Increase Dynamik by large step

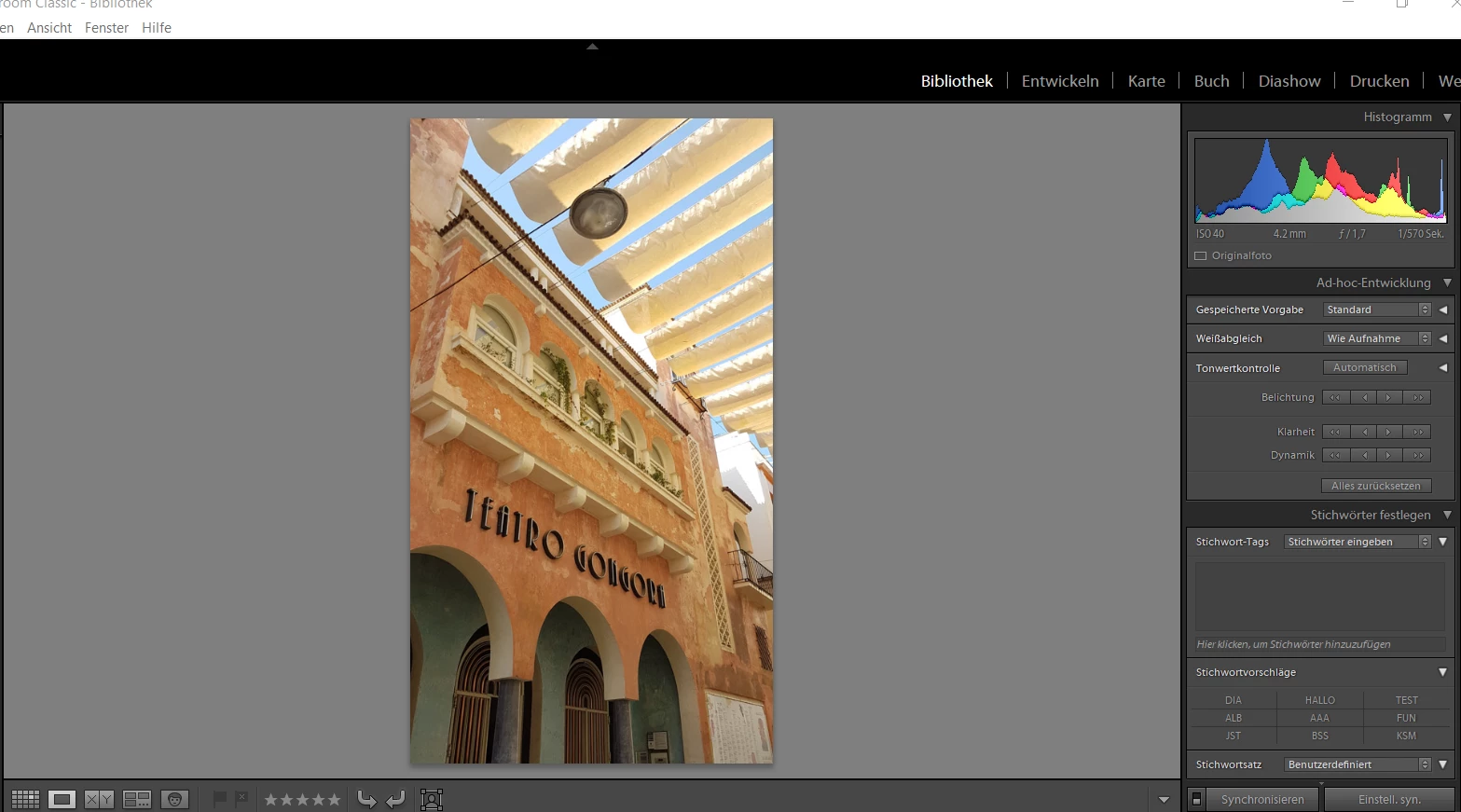click(1417, 455)
